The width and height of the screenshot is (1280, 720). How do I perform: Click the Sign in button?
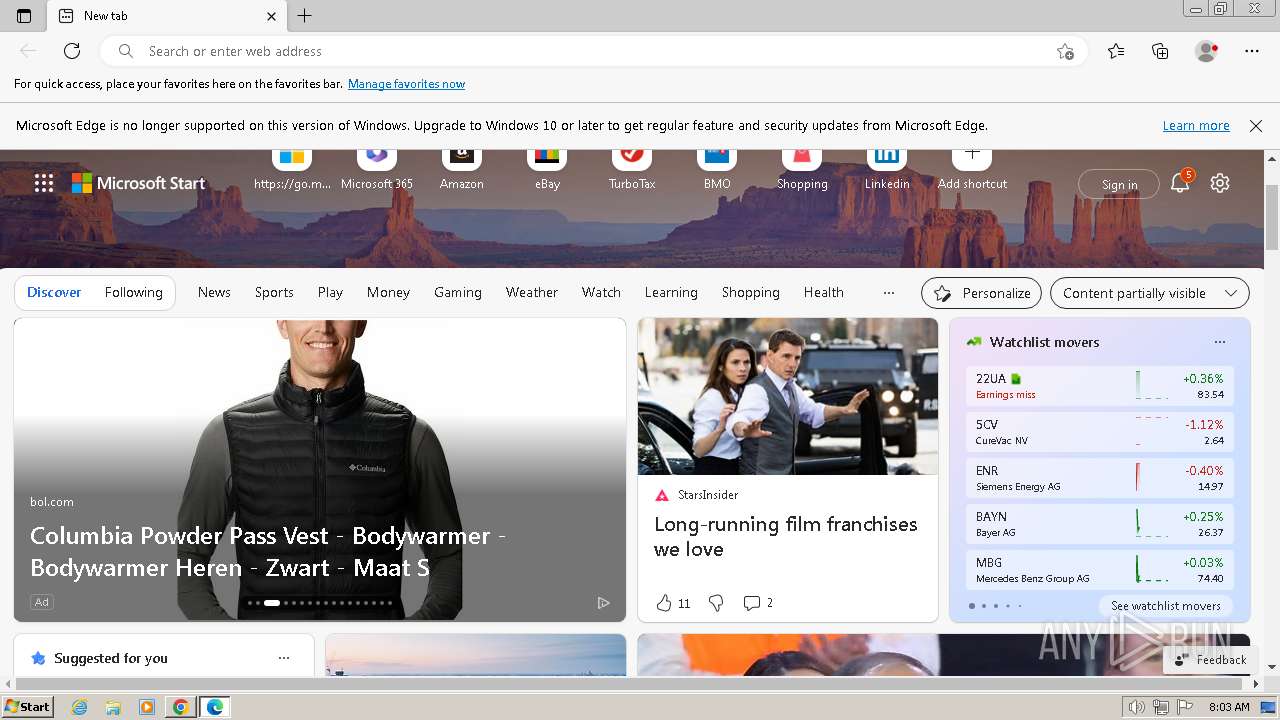coord(1119,184)
